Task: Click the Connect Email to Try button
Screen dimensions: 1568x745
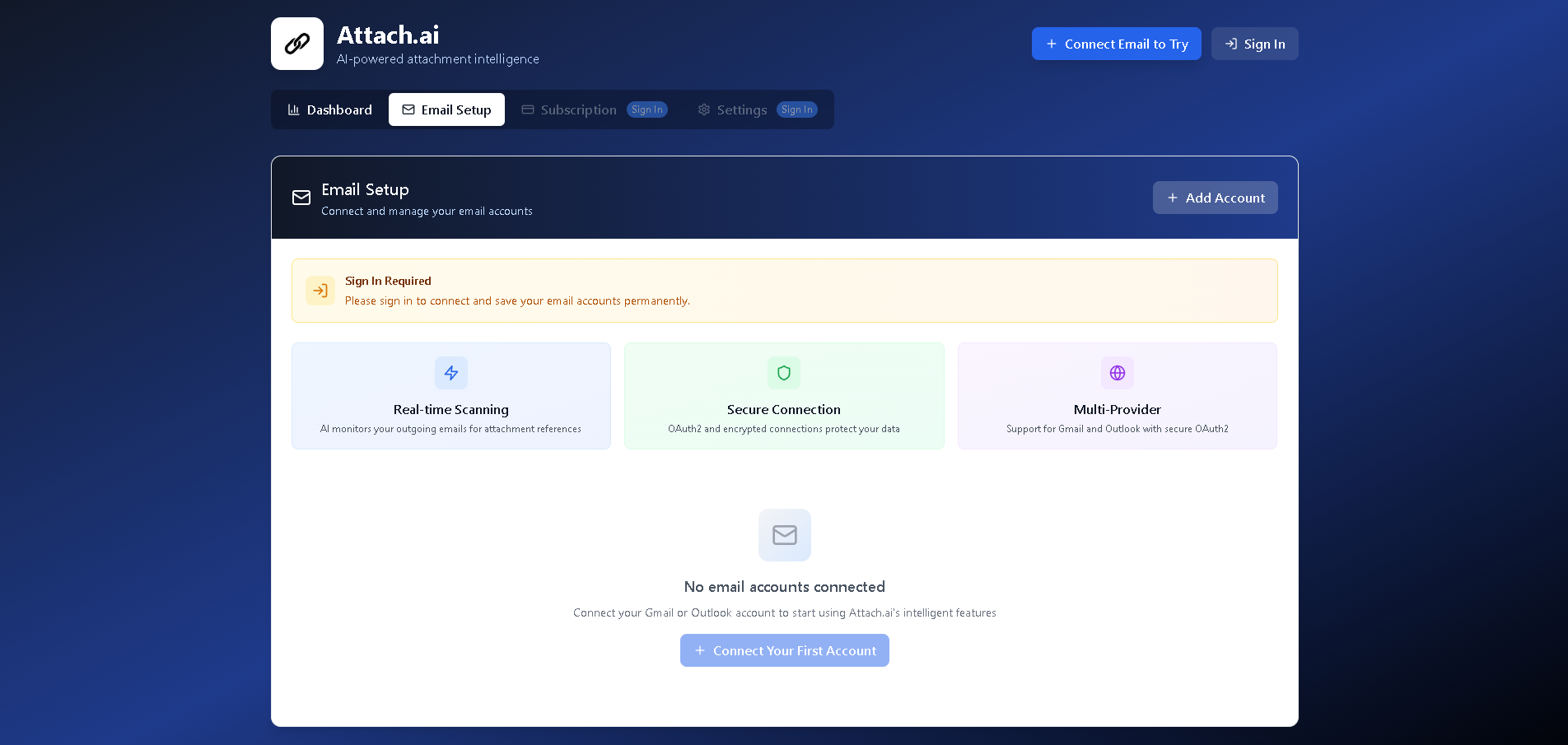Action: pyautogui.click(x=1116, y=44)
